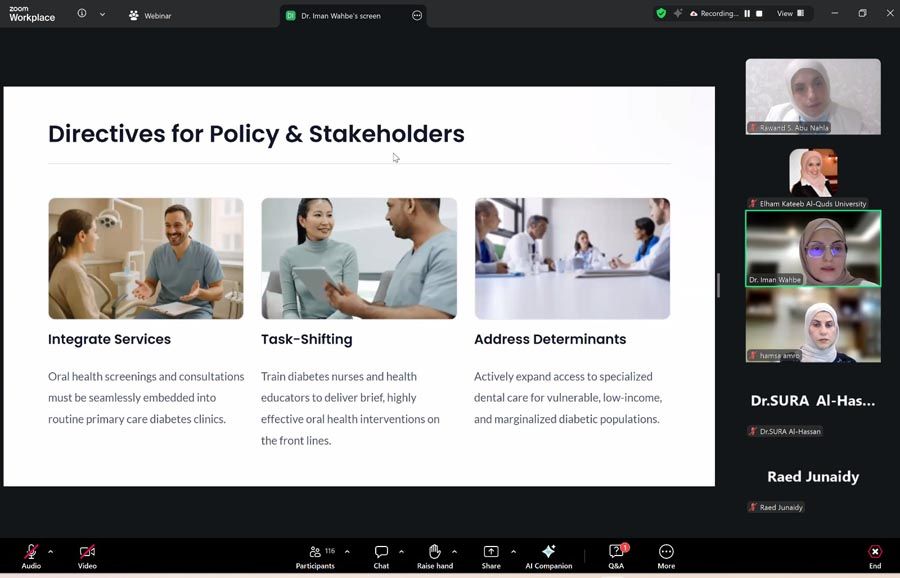Open AI Companion
The image size is (900, 578).
(549, 556)
